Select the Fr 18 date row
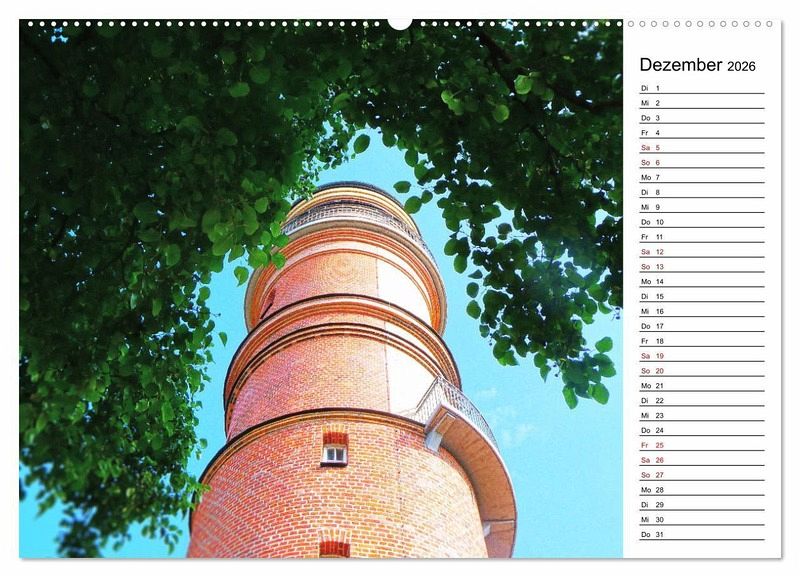This screenshot has height=577, width=800. pyautogui.click(x=701, y=341)
